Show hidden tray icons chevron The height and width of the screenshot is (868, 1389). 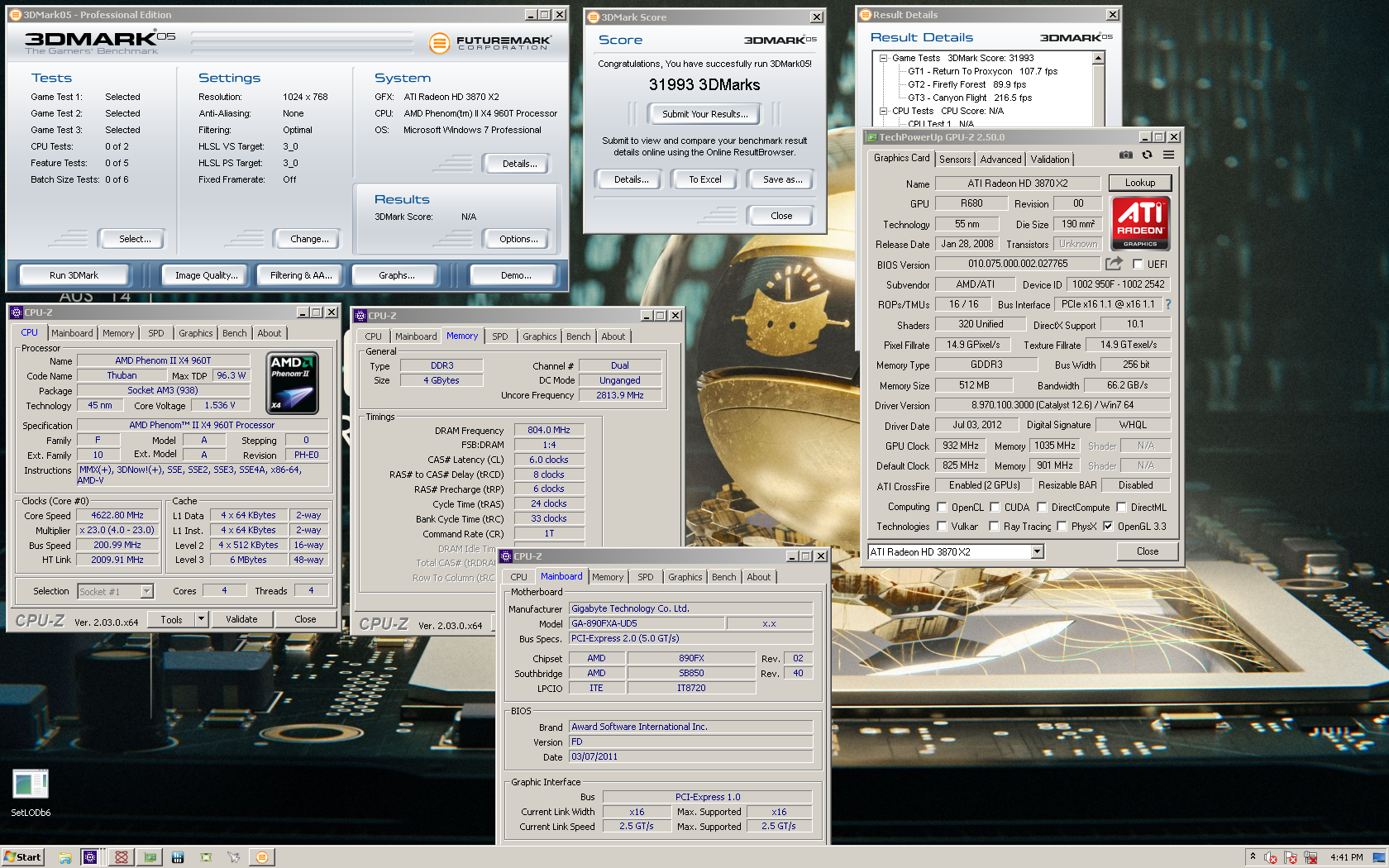(x=1253, y=857)
